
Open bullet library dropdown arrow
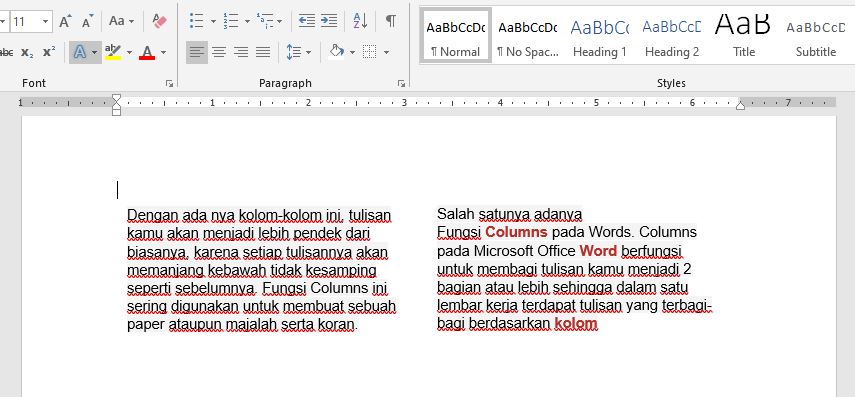pyautogui.click(x=213, y=21)
